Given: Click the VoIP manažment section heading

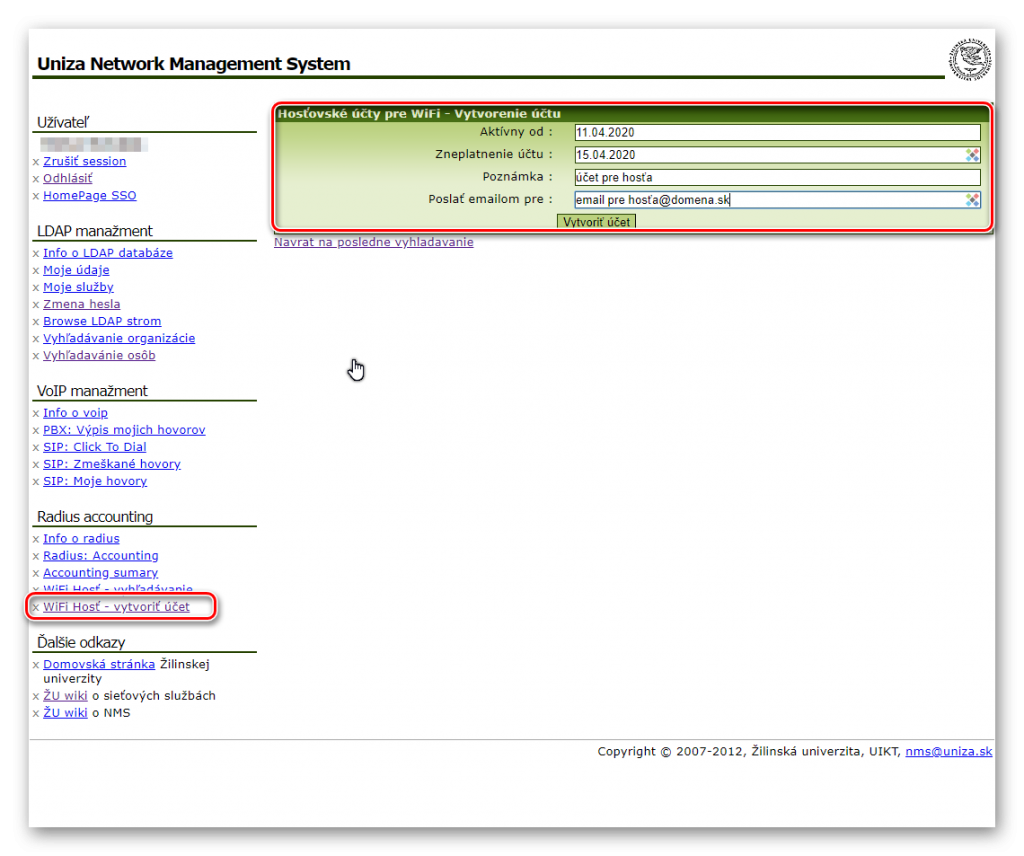Looking at the screenshot, I should pyautogui.click(x=92, y=390).
